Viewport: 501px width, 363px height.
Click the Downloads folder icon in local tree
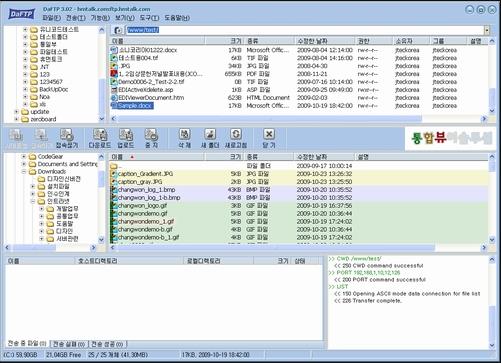tap(32, 171)
